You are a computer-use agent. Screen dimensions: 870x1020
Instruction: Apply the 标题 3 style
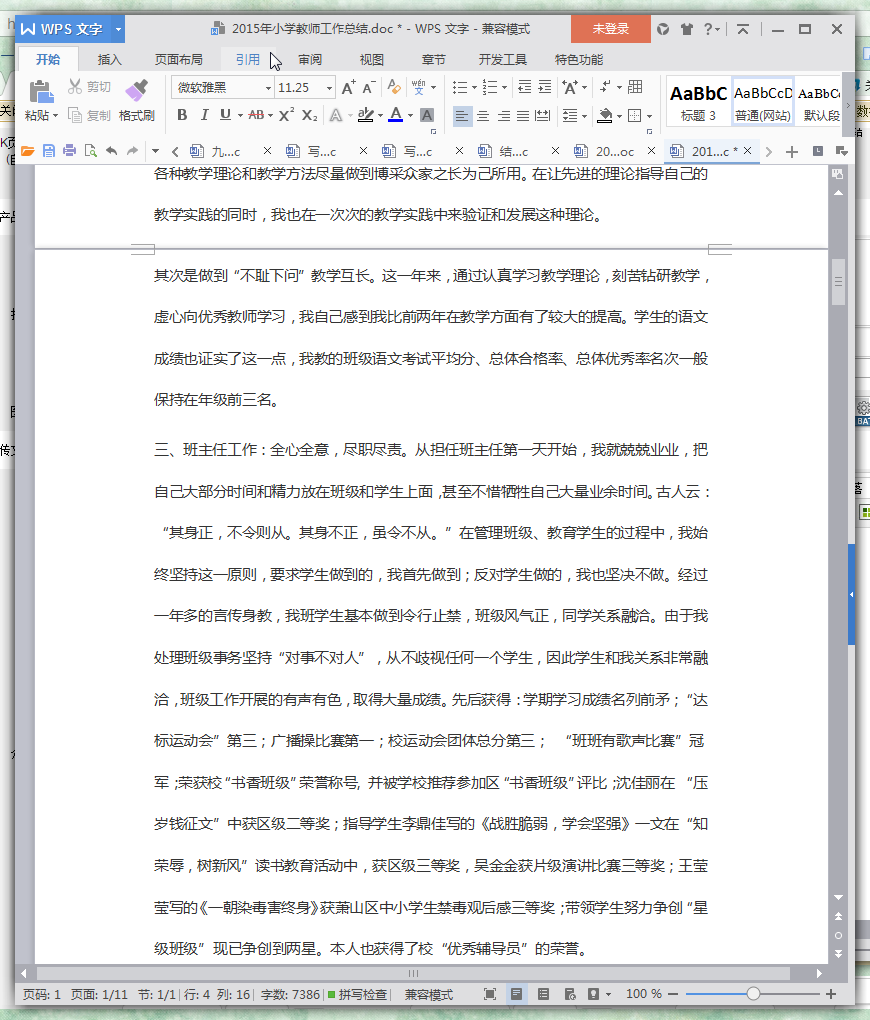point(698,102)
